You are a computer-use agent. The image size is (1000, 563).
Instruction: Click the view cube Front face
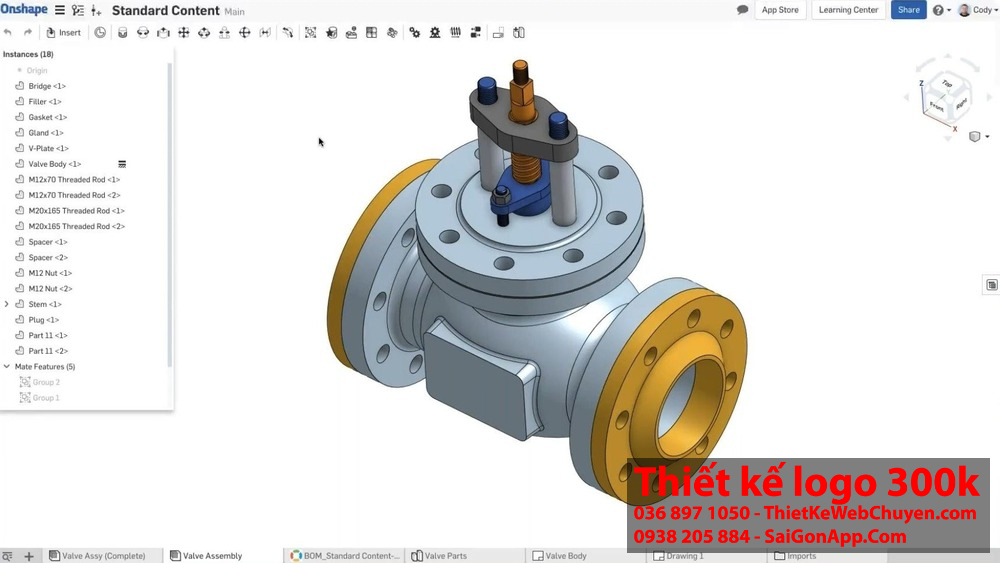(937, 105)
